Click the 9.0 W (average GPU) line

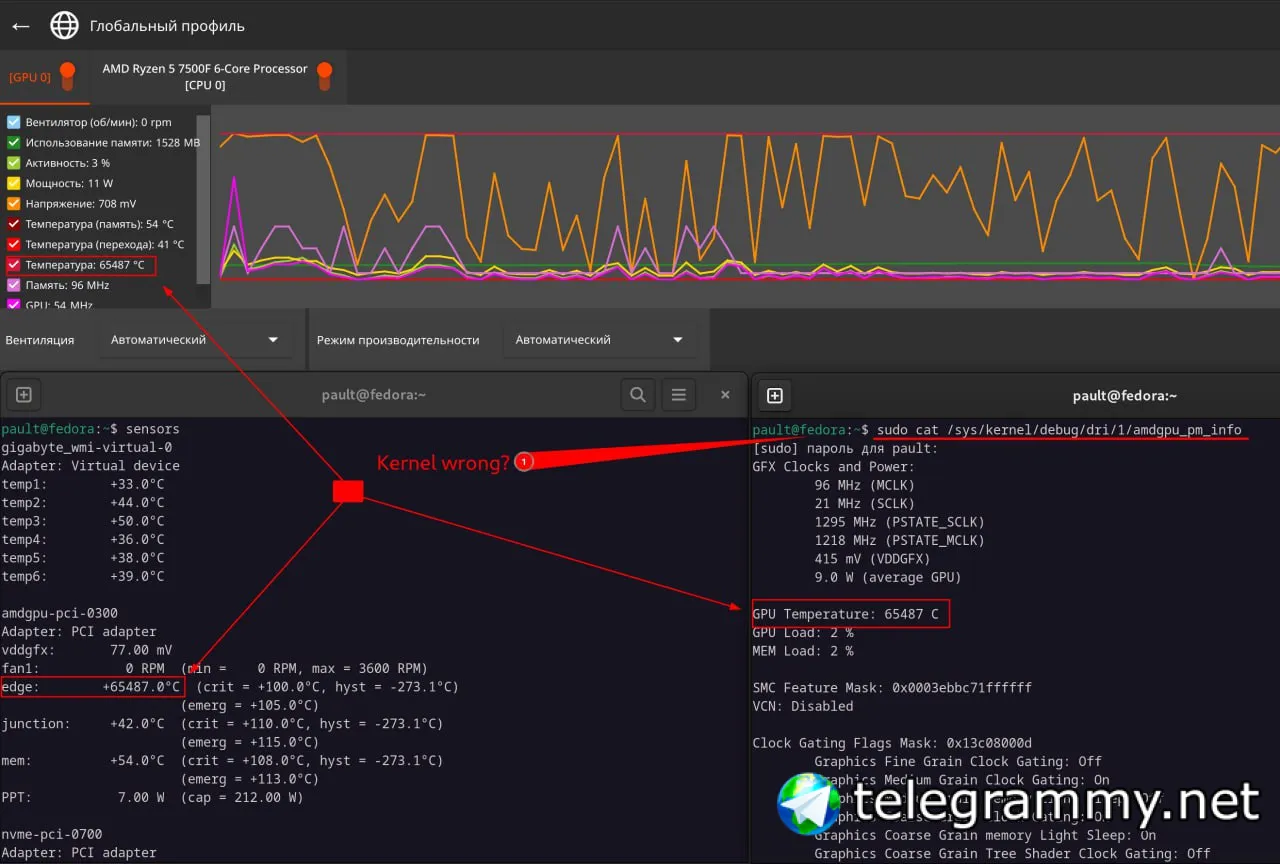point(888,578)
